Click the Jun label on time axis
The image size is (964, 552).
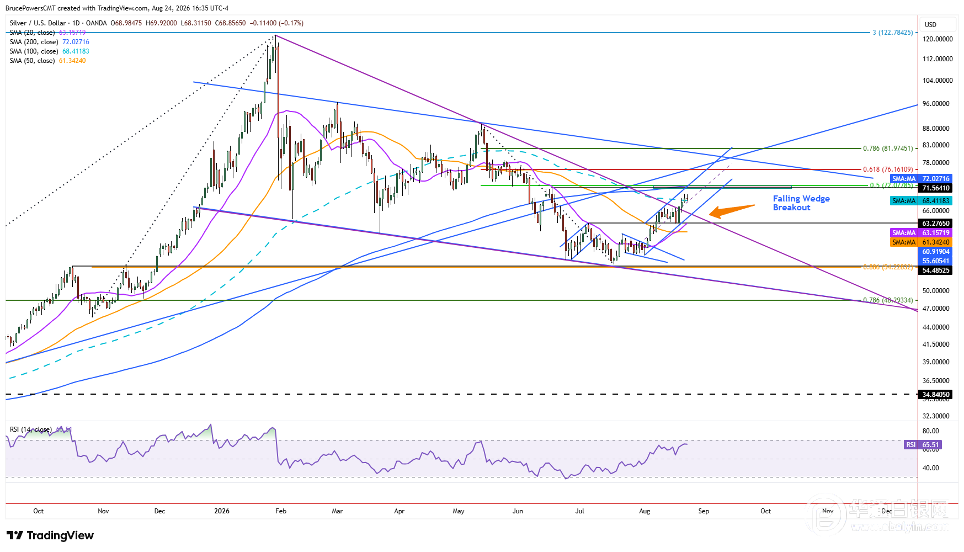pos(518,511)
